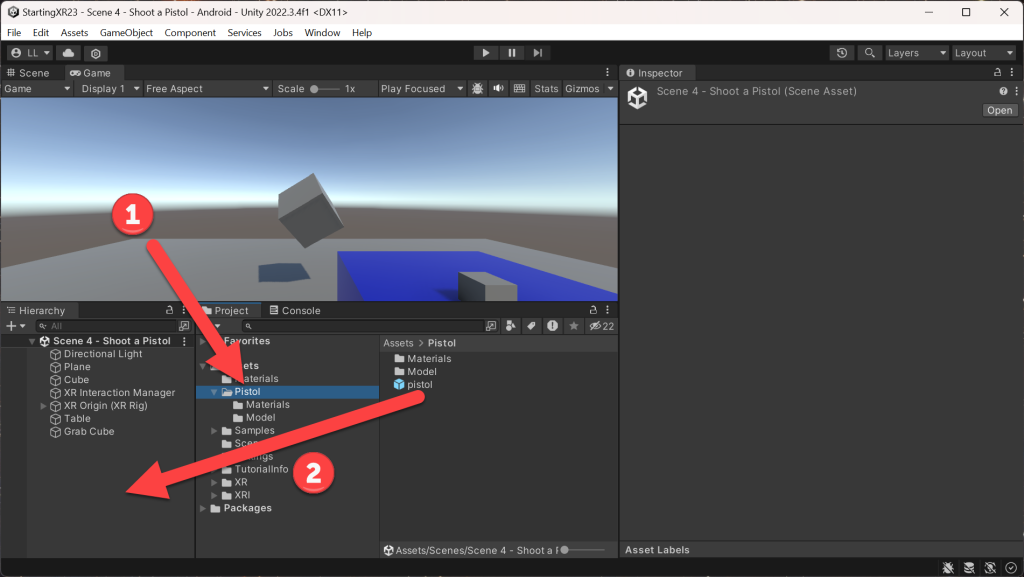Open the Model folder in Assets > Pistol
Image resolution: width=1024 pixels, height=577 pixels.
coord(415,371)
